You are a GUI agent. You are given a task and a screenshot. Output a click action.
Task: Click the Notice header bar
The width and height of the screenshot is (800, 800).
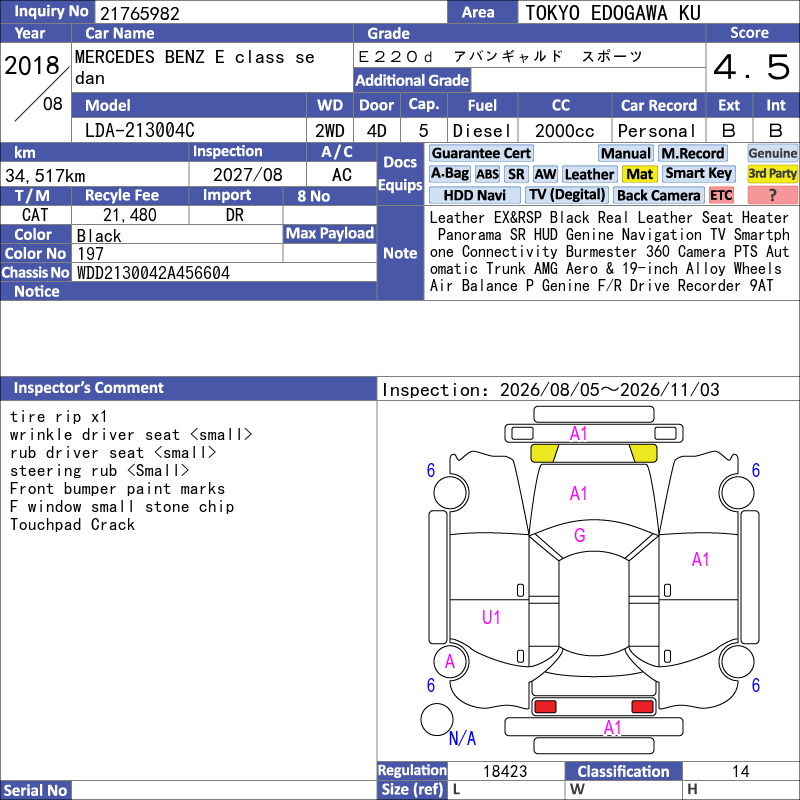[188, 291]
